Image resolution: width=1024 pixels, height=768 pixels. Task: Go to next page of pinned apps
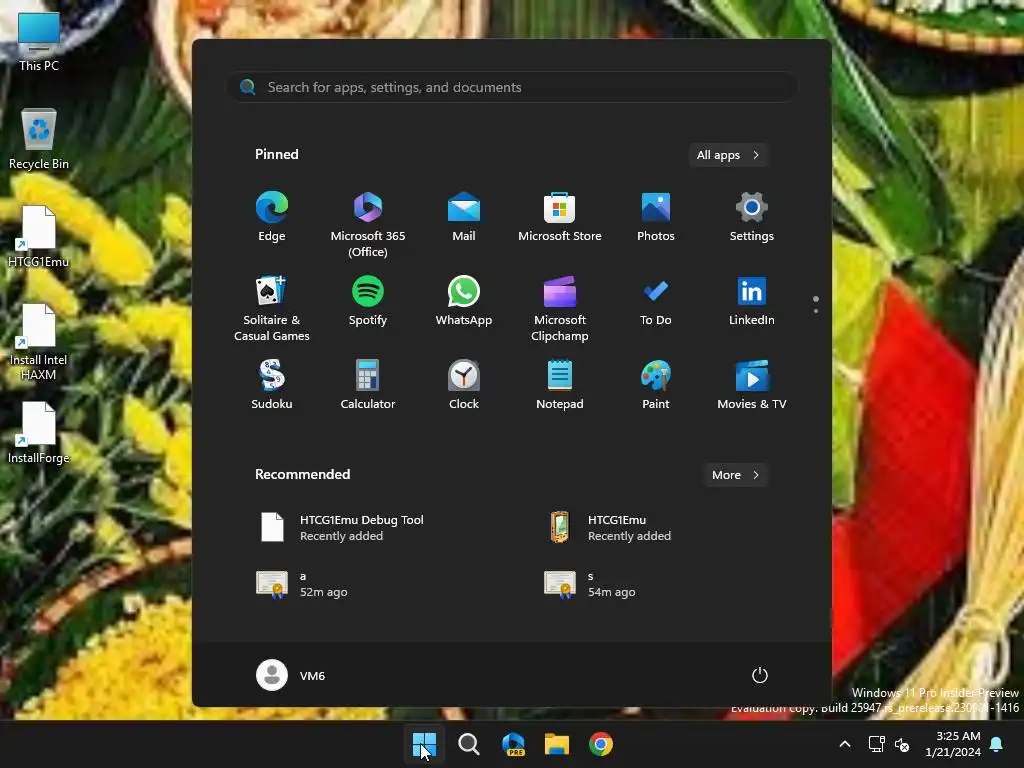816,311
